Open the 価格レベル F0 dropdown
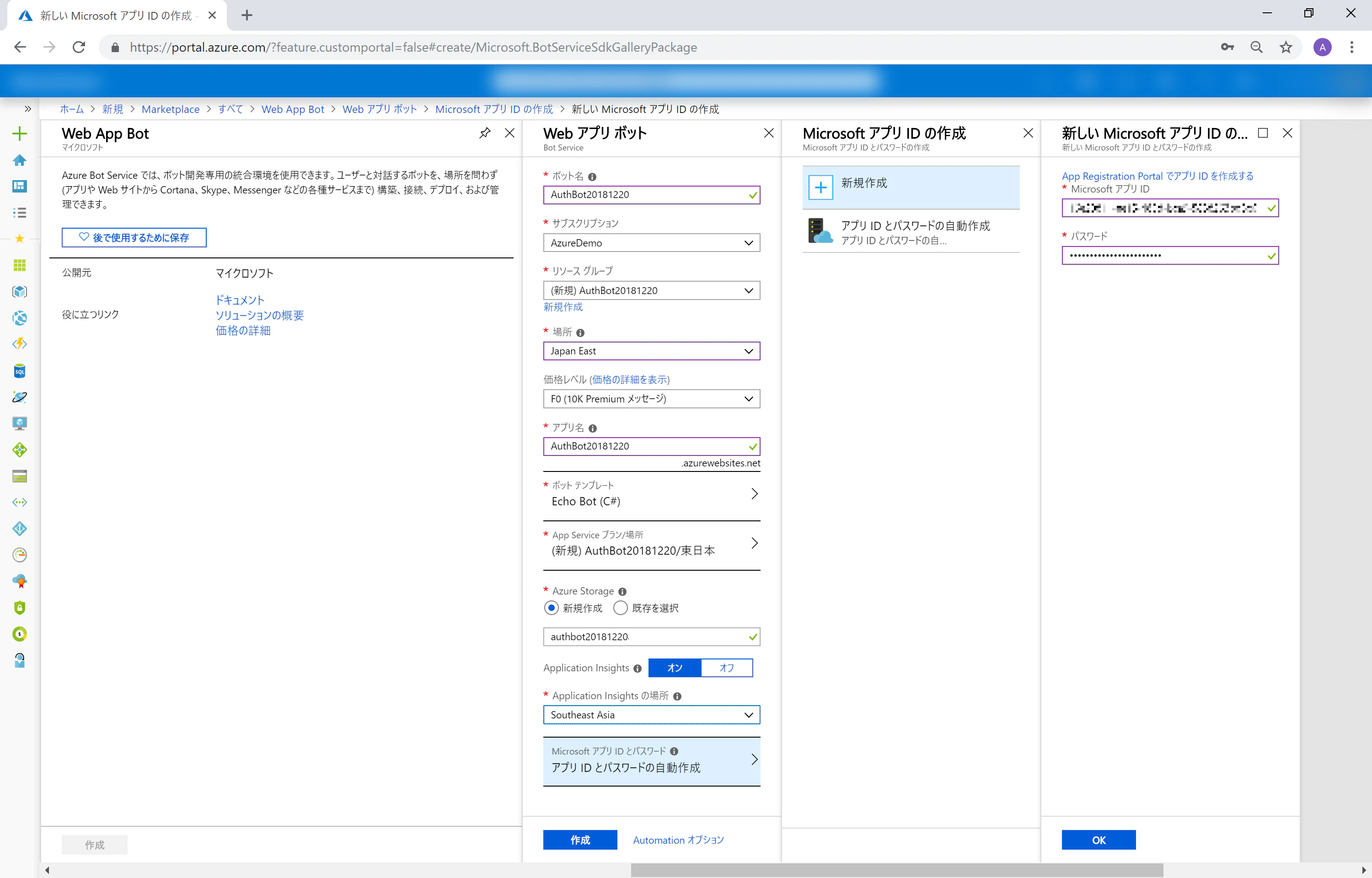The height and width of the screenshot is (878, 1372). (652, 399)
